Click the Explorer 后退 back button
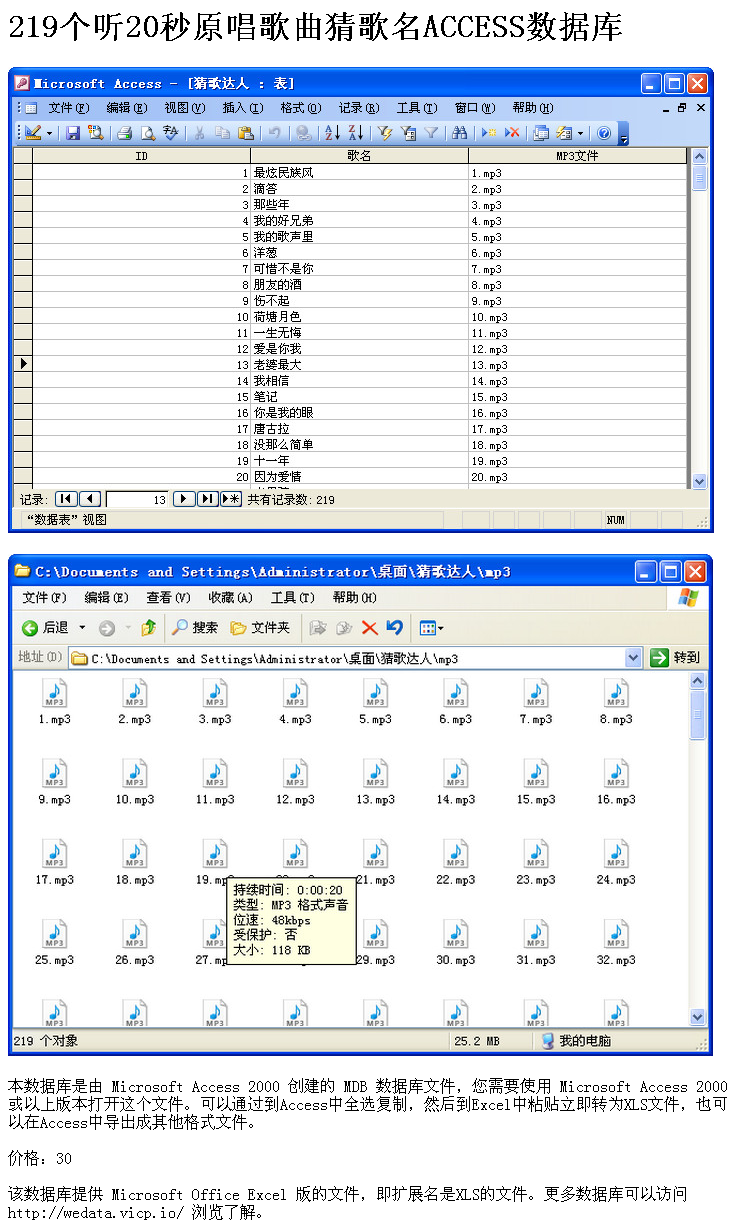The width and height of the screenshot is (736, 1220). click(x=47, y=628)
